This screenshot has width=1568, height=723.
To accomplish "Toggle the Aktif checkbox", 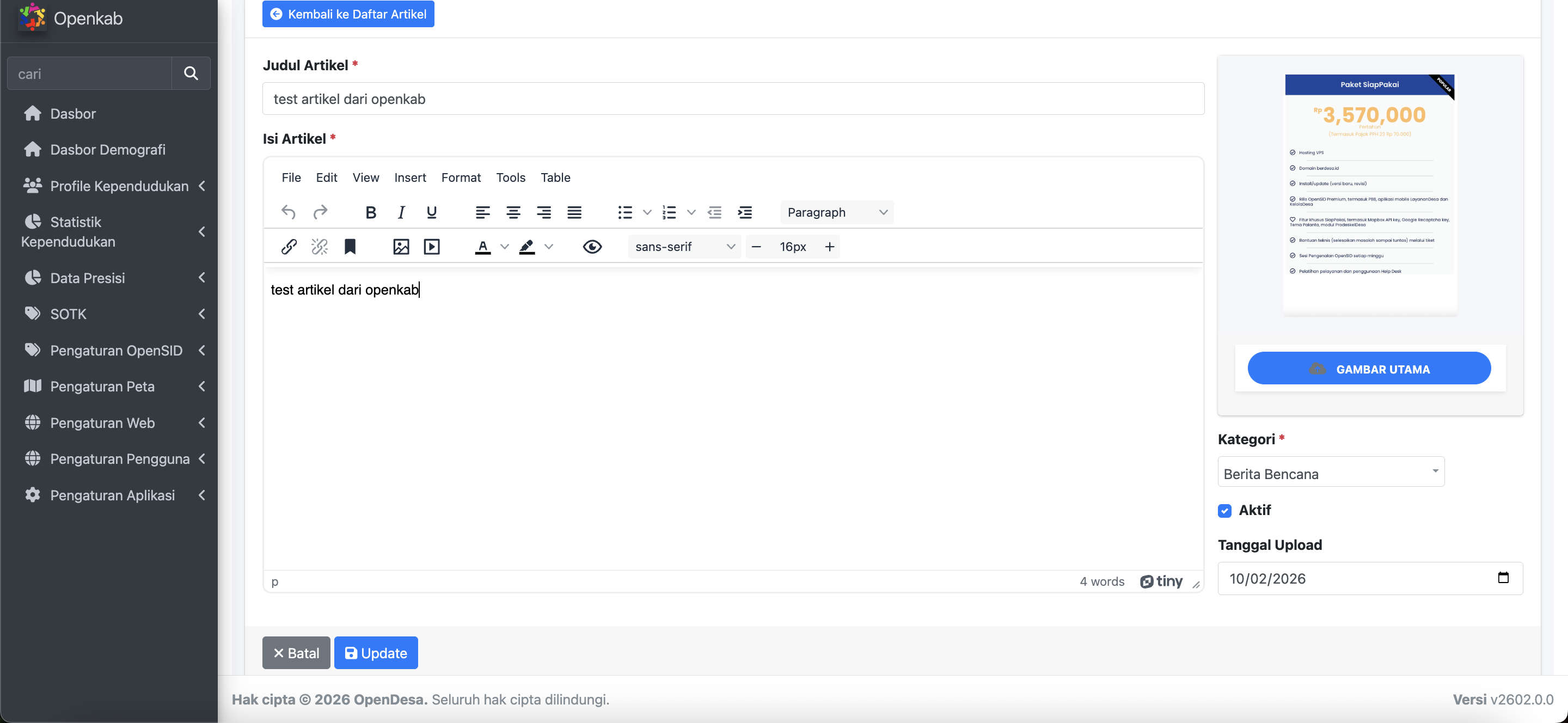I will coord(1224,511).
